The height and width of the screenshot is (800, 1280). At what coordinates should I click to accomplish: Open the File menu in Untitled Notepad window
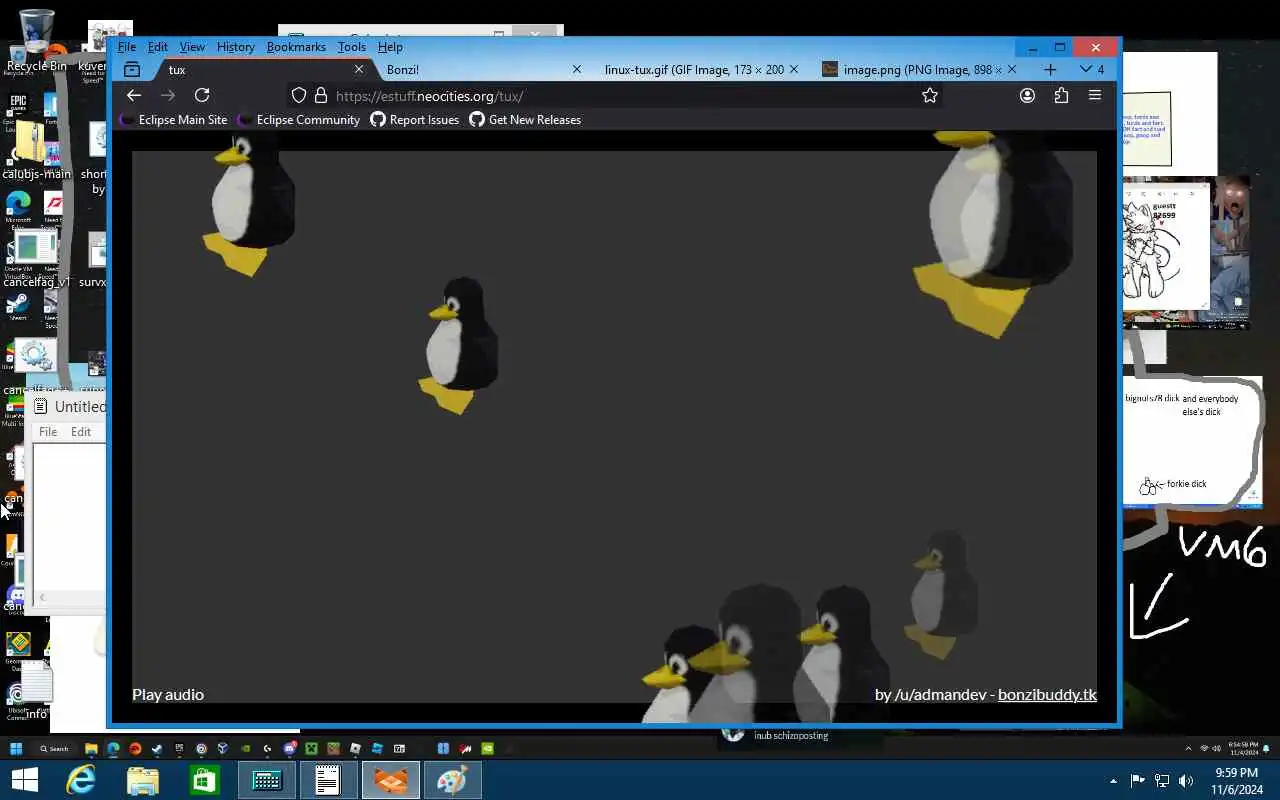coord(48,432)
